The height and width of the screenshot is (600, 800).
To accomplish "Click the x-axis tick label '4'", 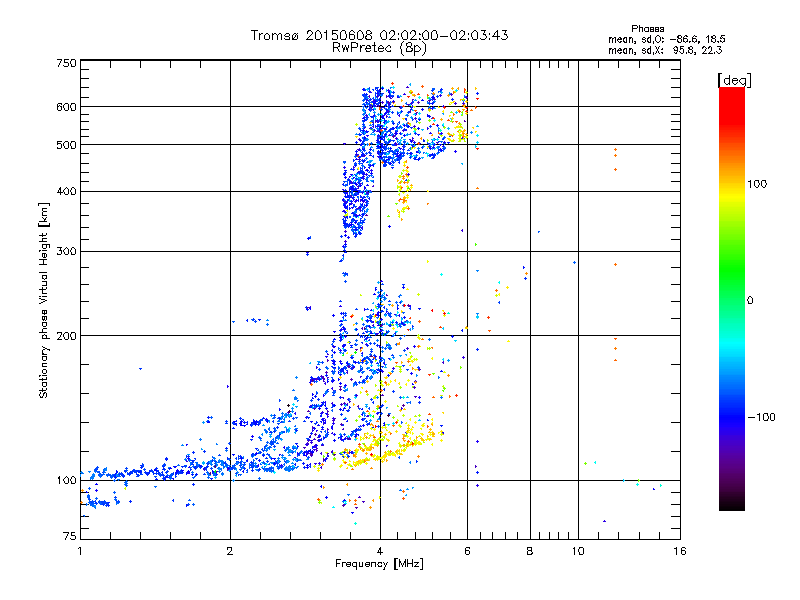I will coord(380,551).
